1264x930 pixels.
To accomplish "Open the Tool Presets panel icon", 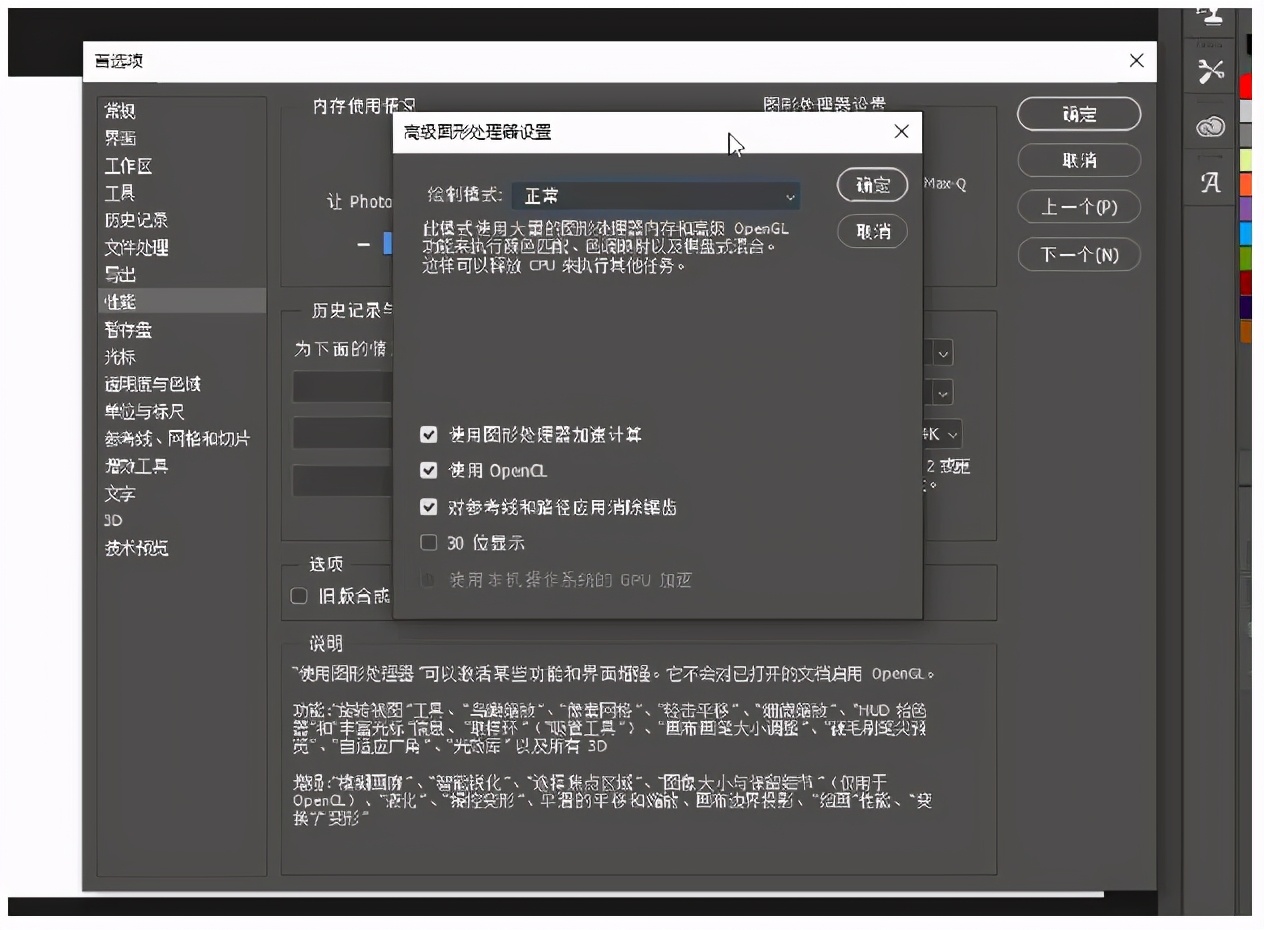I will point(1211,71).
